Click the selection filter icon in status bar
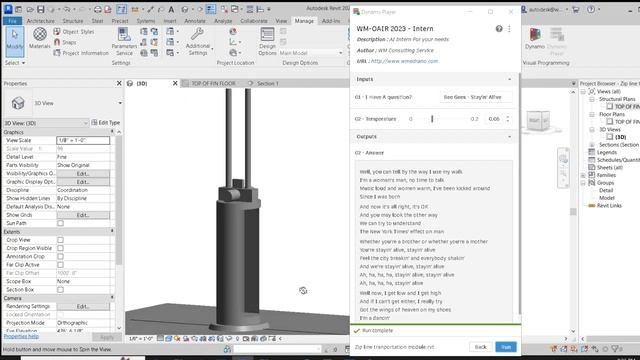This screenshot has height=360, width=640. pyautogui.click(x=615, y=349)
